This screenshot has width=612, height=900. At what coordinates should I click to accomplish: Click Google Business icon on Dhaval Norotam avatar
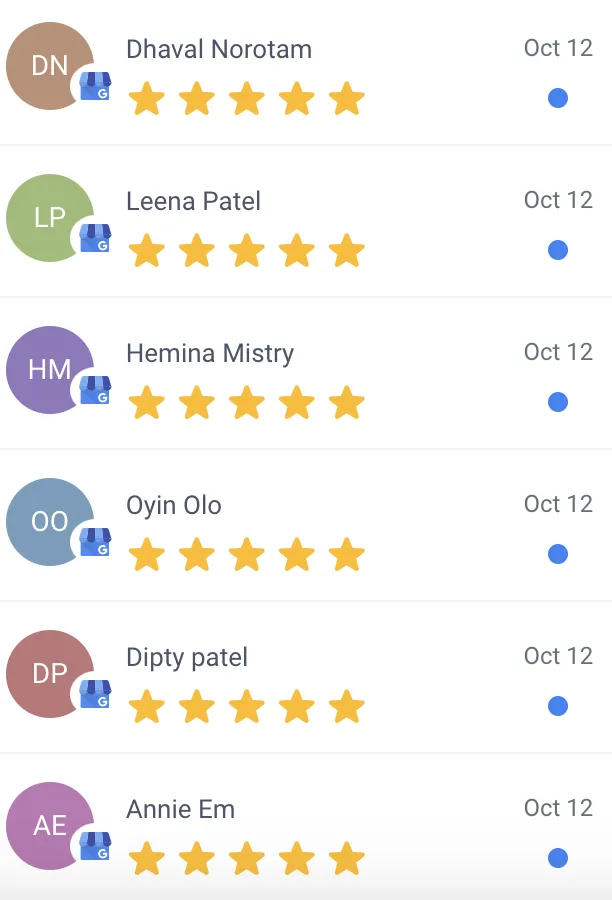coord(95,86)
